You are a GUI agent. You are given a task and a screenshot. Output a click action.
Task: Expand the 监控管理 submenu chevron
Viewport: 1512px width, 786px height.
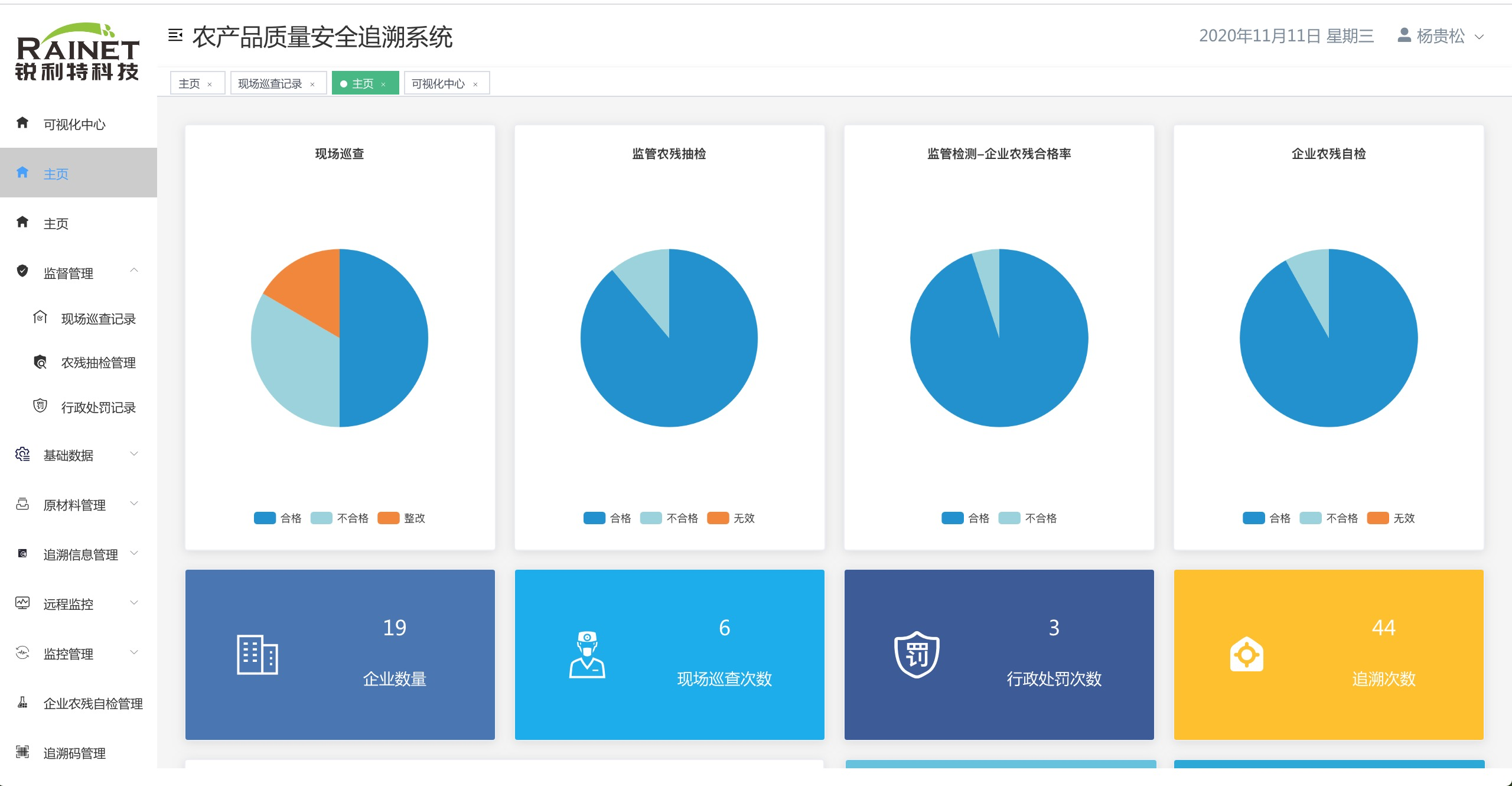[134, 652]
